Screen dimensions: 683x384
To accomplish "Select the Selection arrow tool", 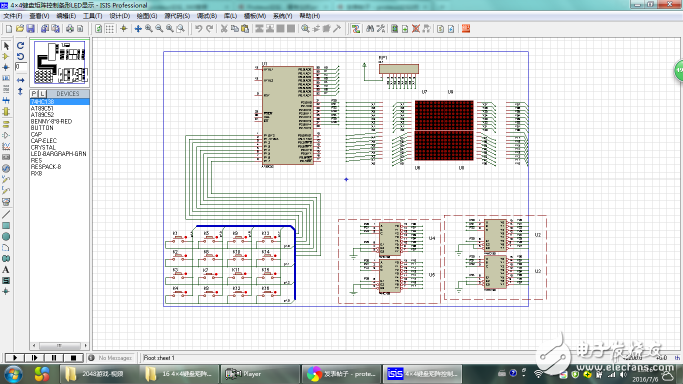I will (x=6, y=46).
